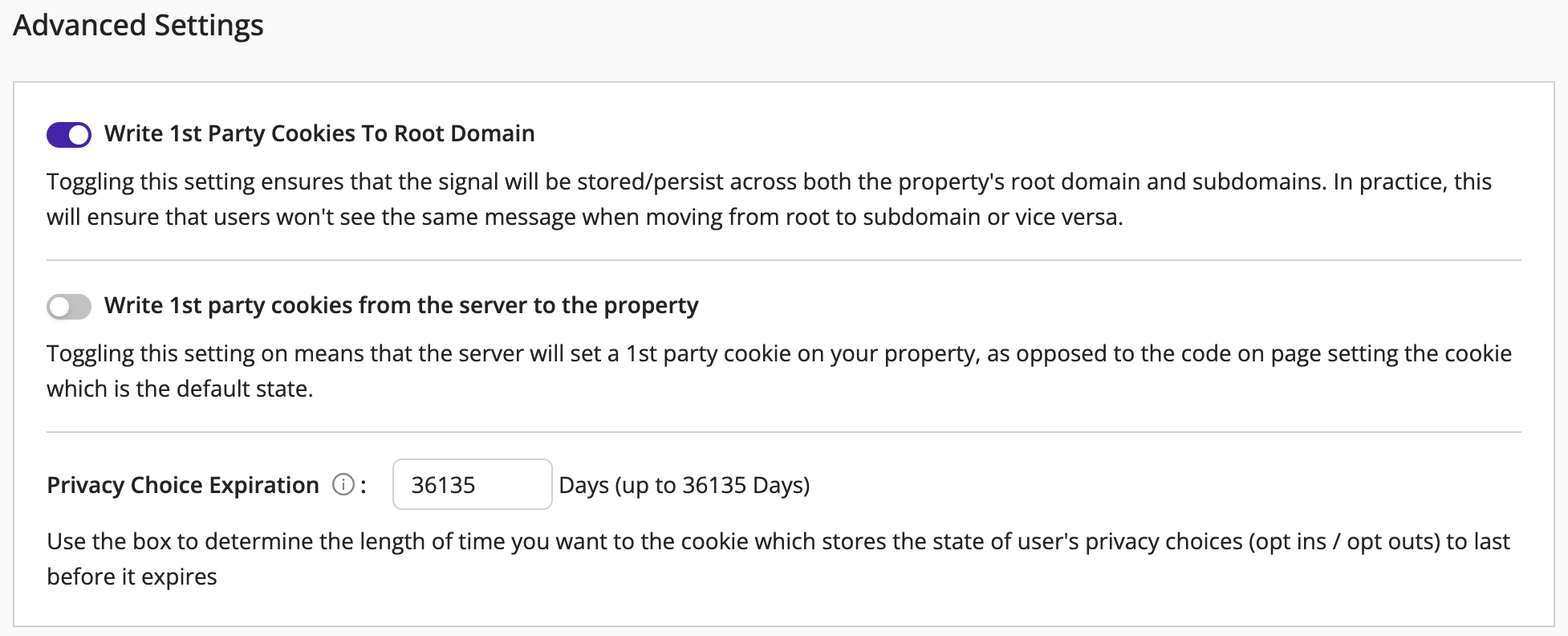Click the white knob of the enabled purple toggle
1568x636 pixels.
click(79, 135)
